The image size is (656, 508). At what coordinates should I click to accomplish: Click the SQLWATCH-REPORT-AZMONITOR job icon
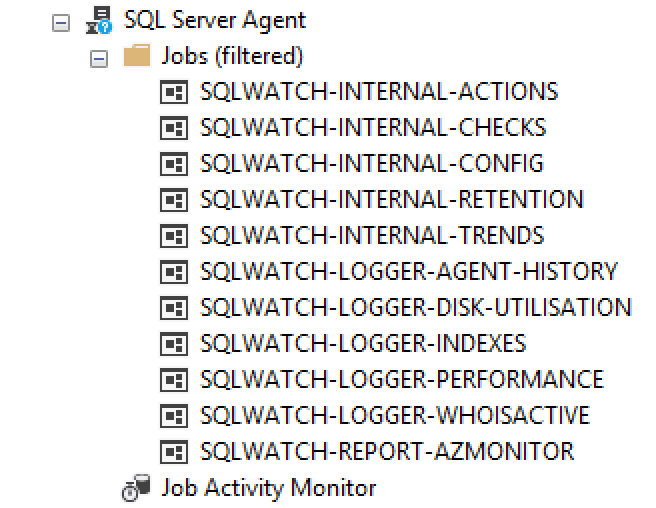[x=174, y=452]
